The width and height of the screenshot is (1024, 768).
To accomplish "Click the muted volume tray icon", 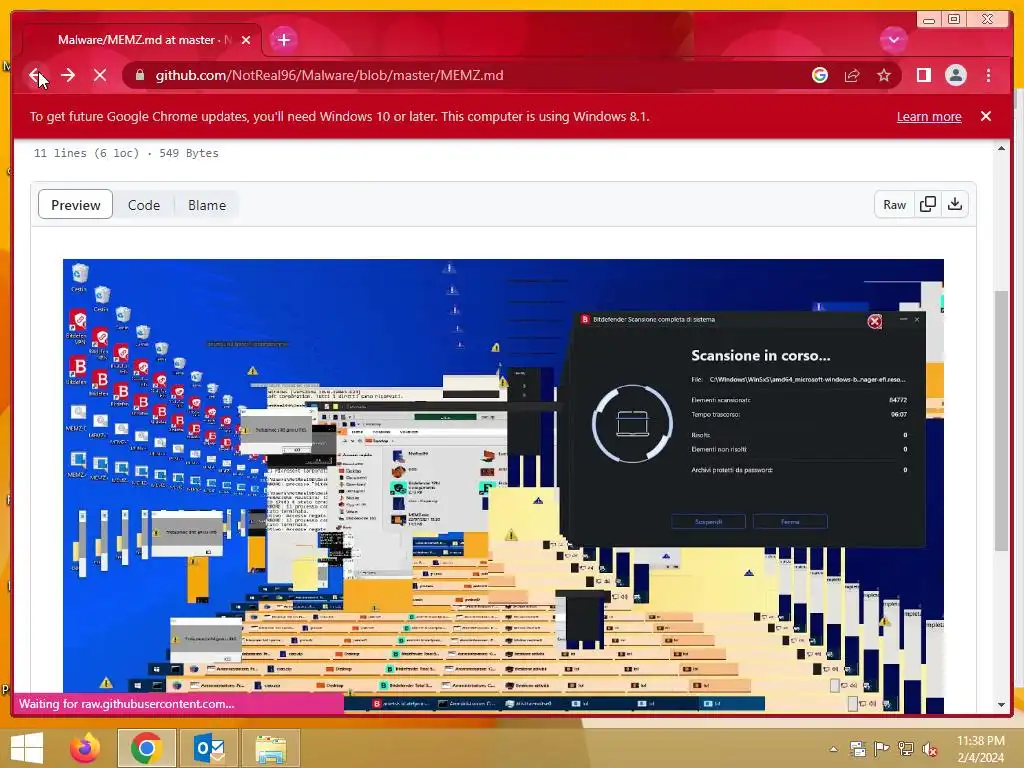I will coord(930,749).
